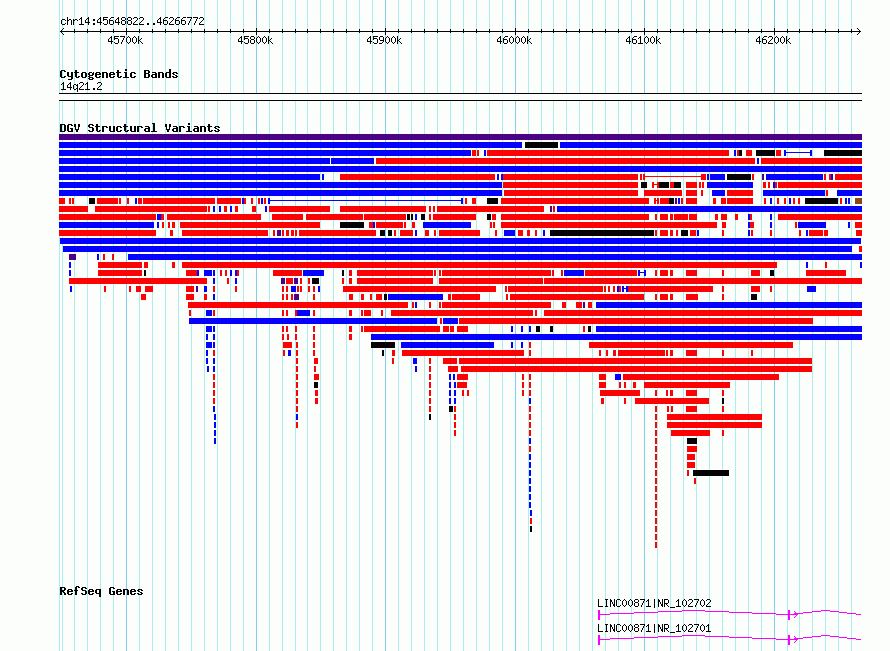Open the DGV Structural Variants track title

tap(140, 128)
